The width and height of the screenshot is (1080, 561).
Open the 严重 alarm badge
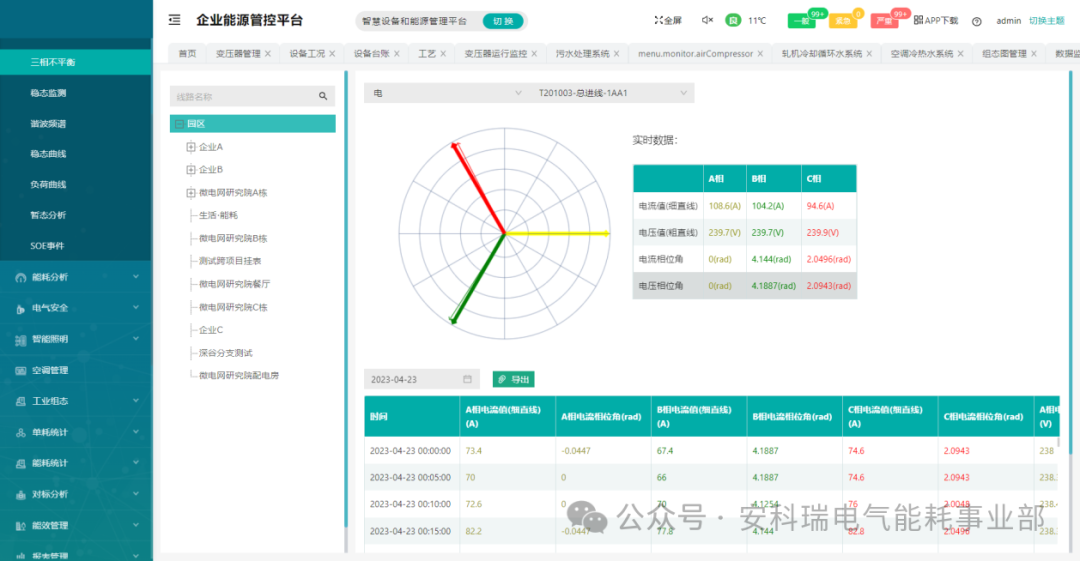coord(884,21)
